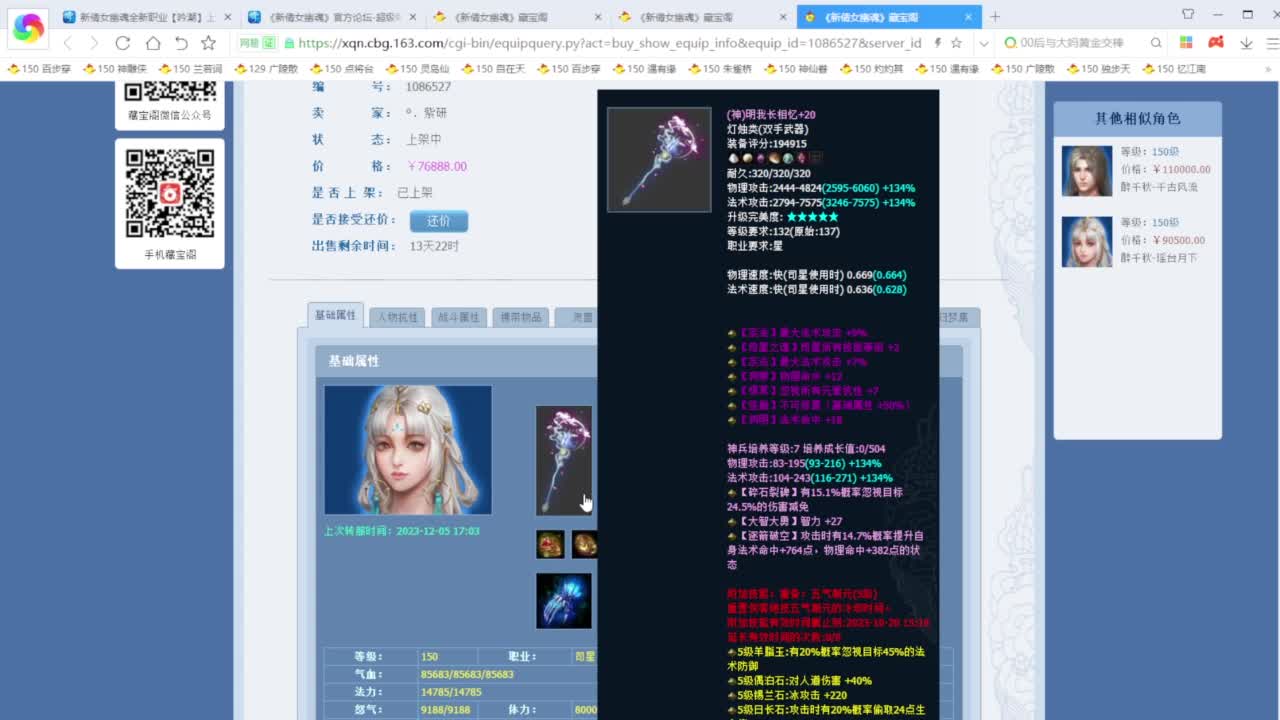This screenshot has height=720, width=1280.
Task: Close the active 藏宝阁 tab
Action: click(x=968, y=16)
